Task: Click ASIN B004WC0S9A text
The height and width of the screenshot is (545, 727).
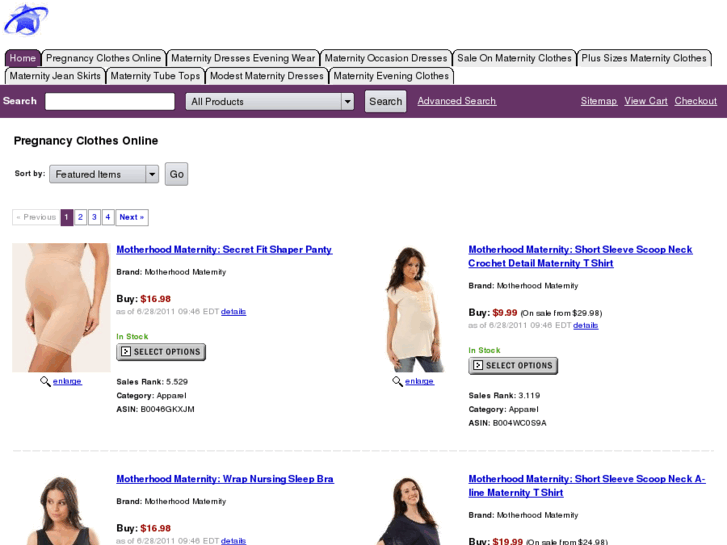Action: [x=507, y=423]
